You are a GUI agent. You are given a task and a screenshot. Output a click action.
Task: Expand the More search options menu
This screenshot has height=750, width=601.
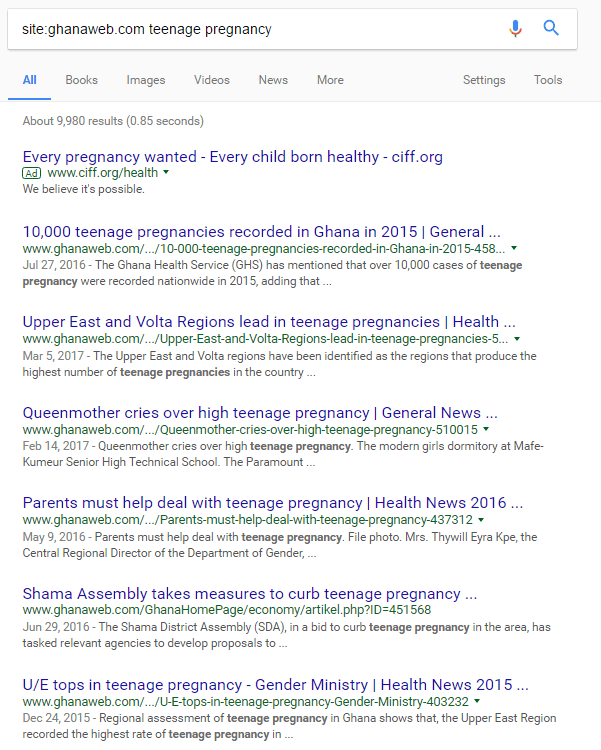(x=330, y=80)
